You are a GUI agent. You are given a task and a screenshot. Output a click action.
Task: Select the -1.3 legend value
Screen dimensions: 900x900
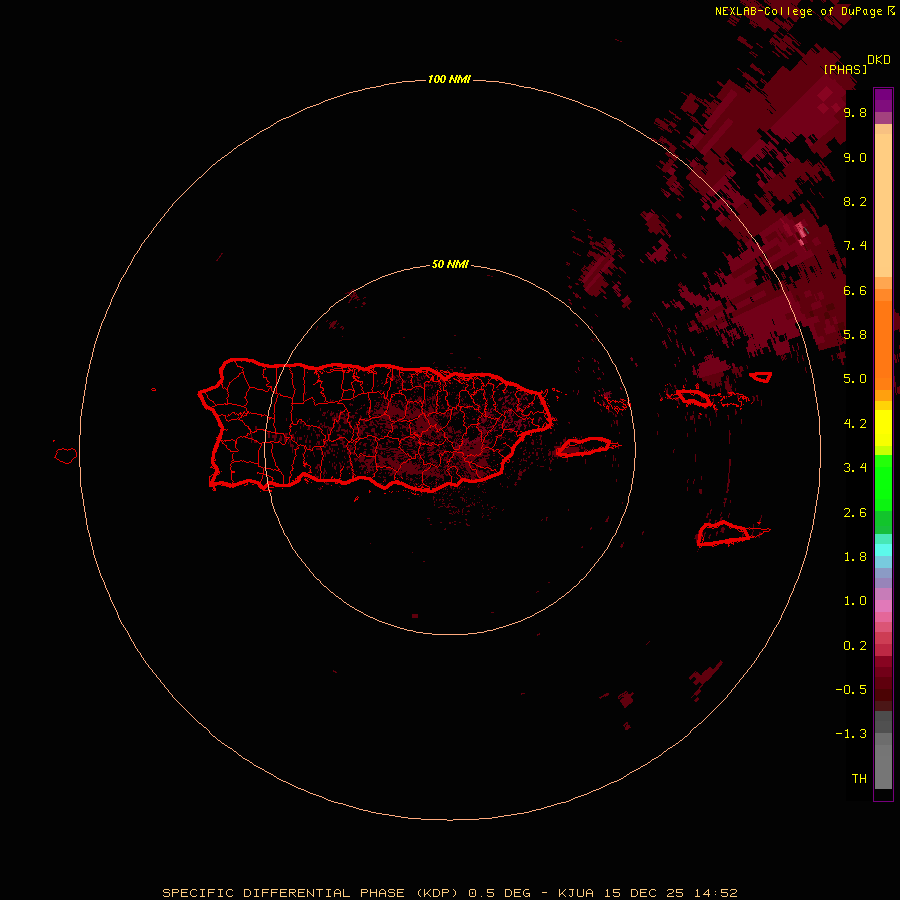(851, 734)
